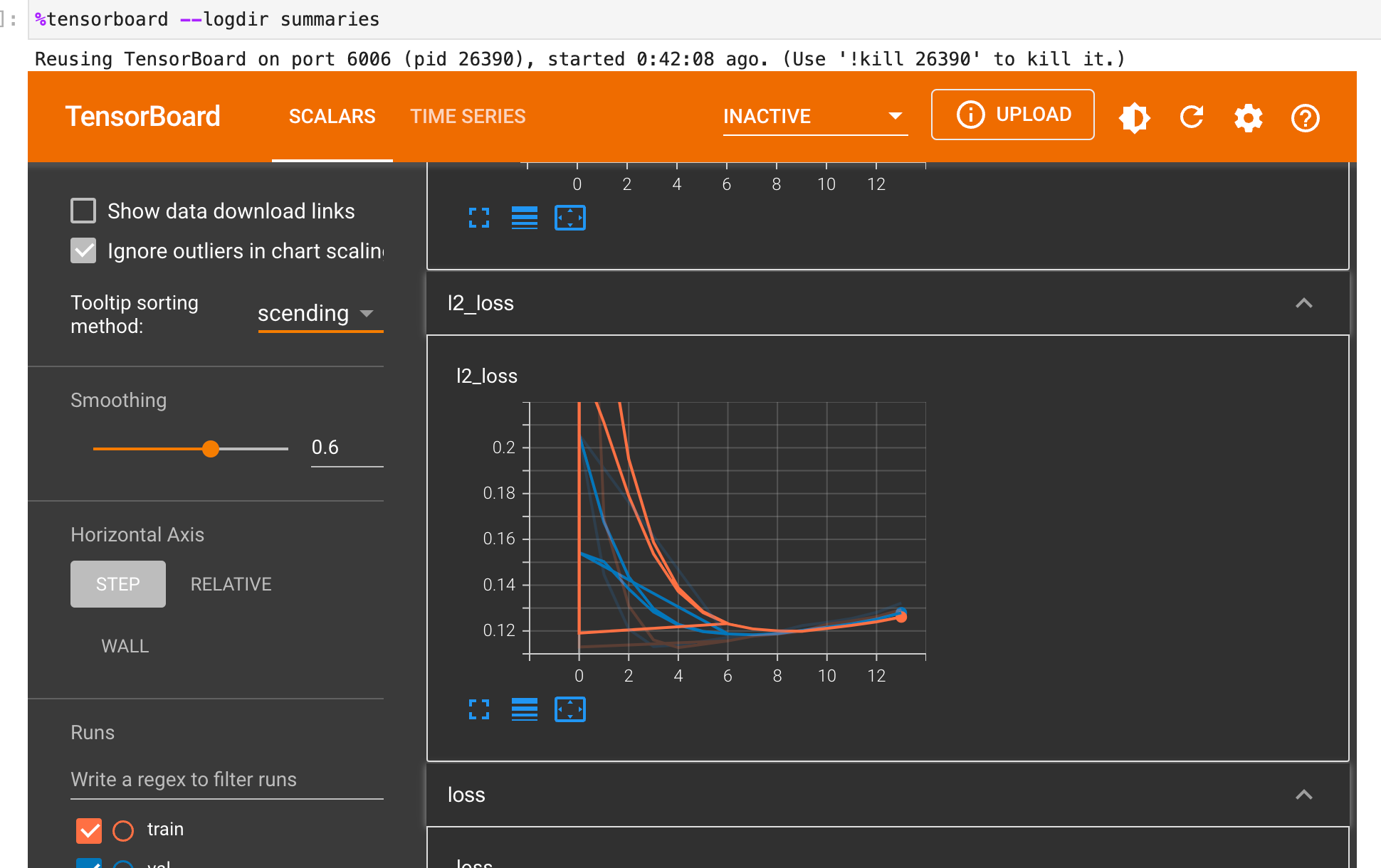Fit l2_loss chart domain to data

[x=570, y=709]
